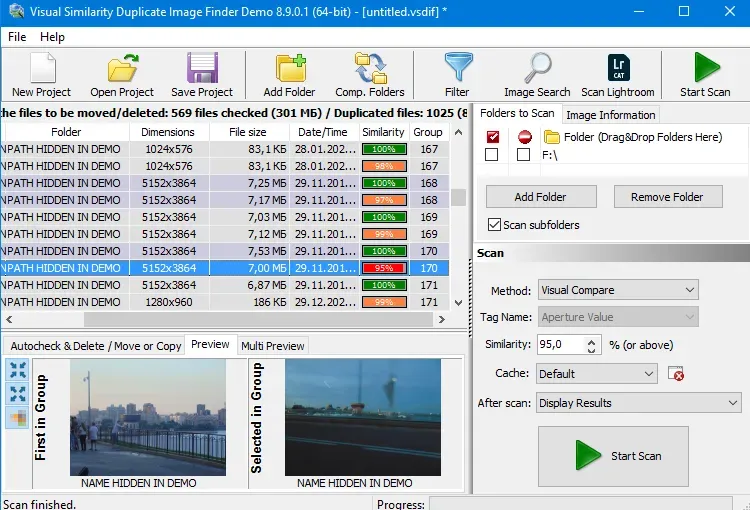Viewport: 750px width, 510px height.
Task: Click the Comp. Folders icon
Action: pos(370,69)
